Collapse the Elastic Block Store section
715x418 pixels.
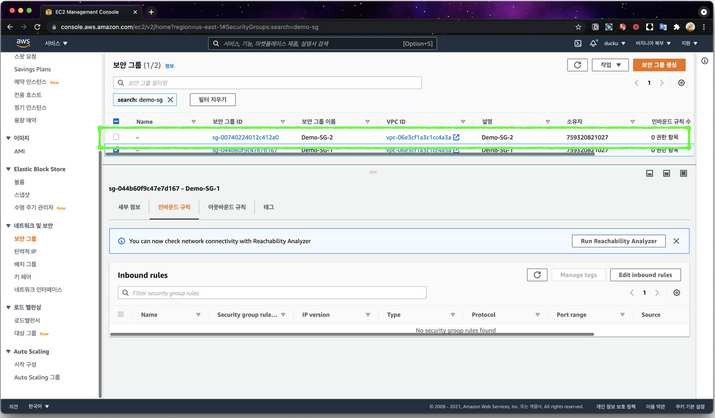click(9, 170)
